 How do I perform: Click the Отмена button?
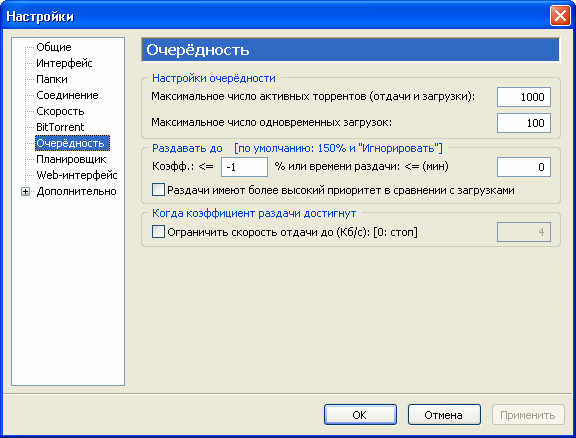[x=444, y=414]
